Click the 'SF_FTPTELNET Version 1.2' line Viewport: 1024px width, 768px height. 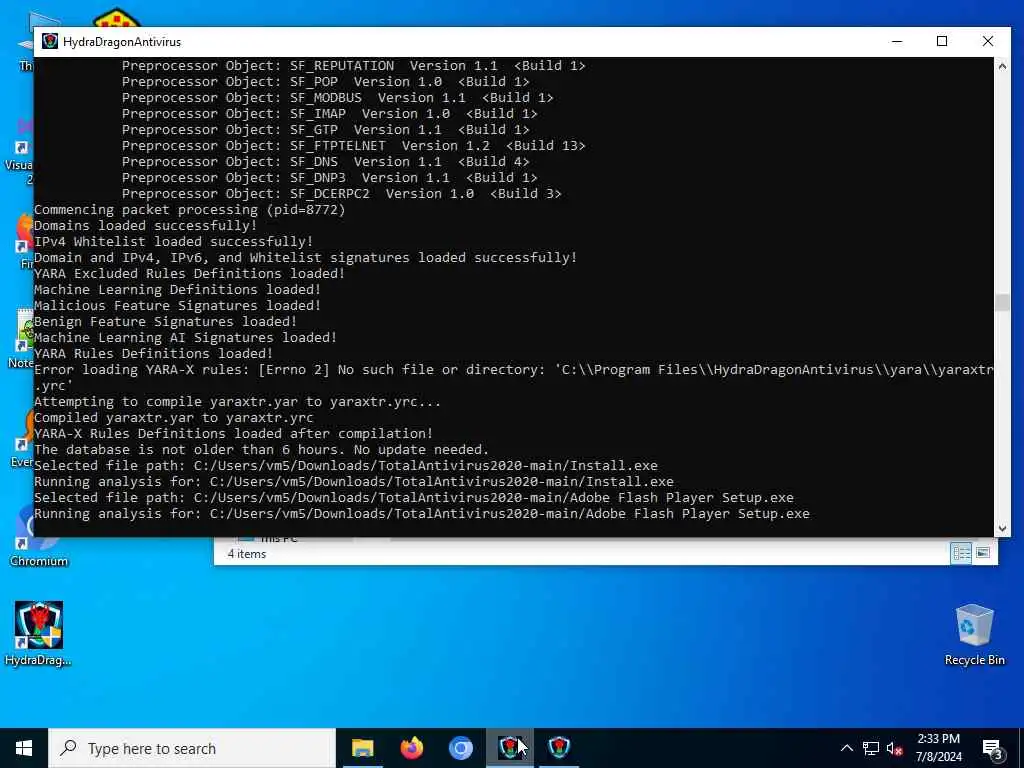[353, 146]
